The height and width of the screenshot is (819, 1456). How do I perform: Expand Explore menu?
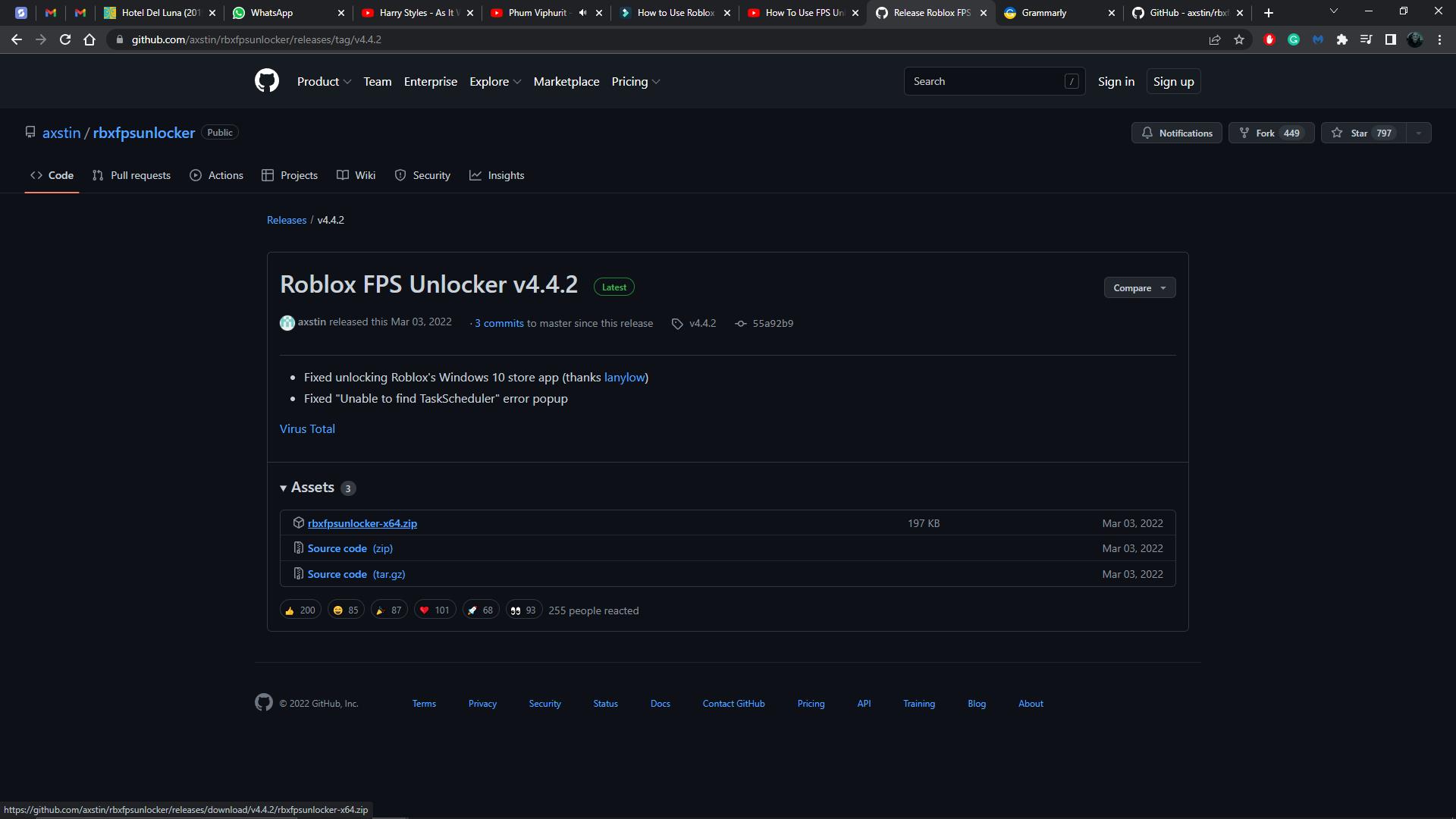click(x=495, y=81)
